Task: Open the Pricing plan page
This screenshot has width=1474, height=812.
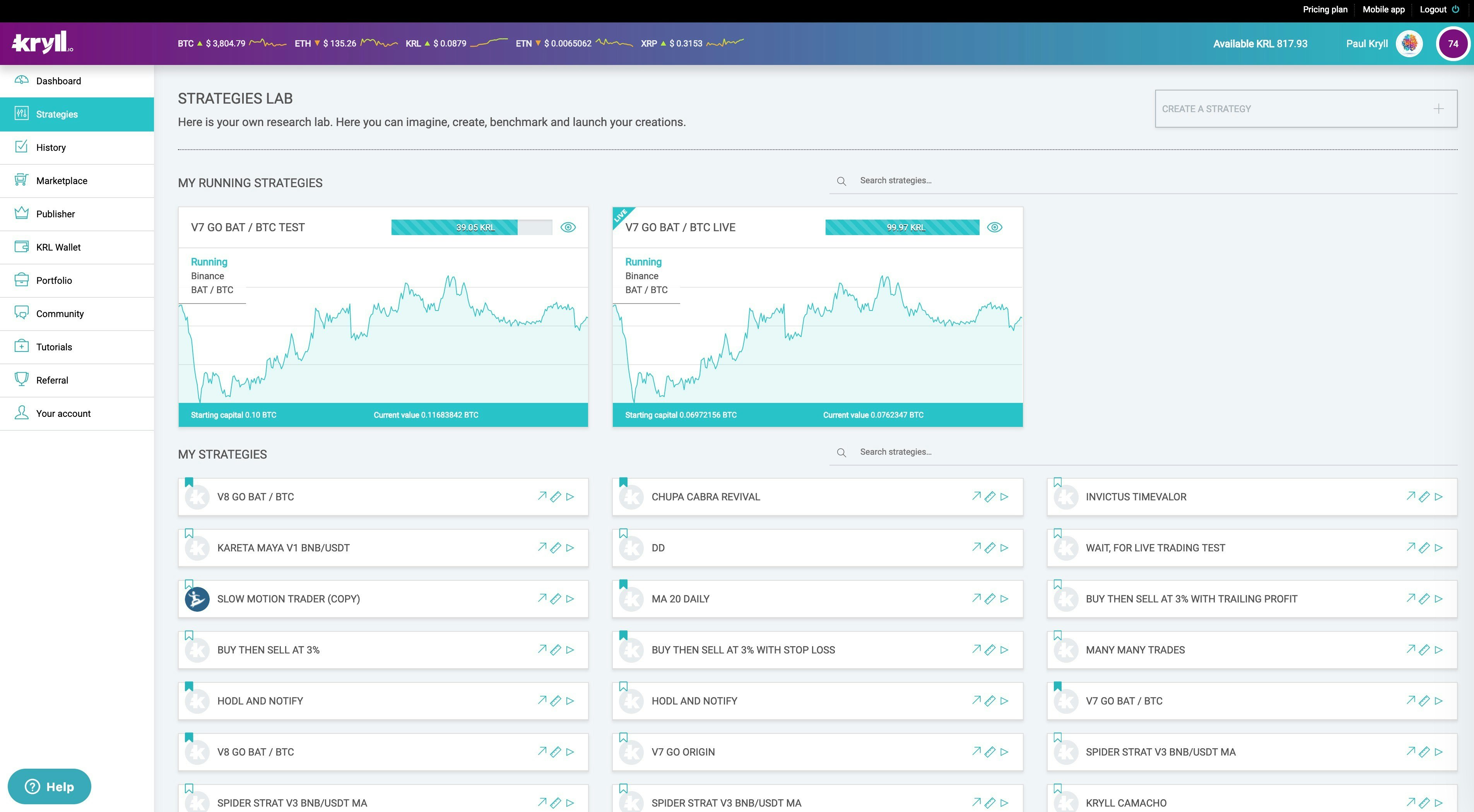Action: click(x=1325, y=9)
